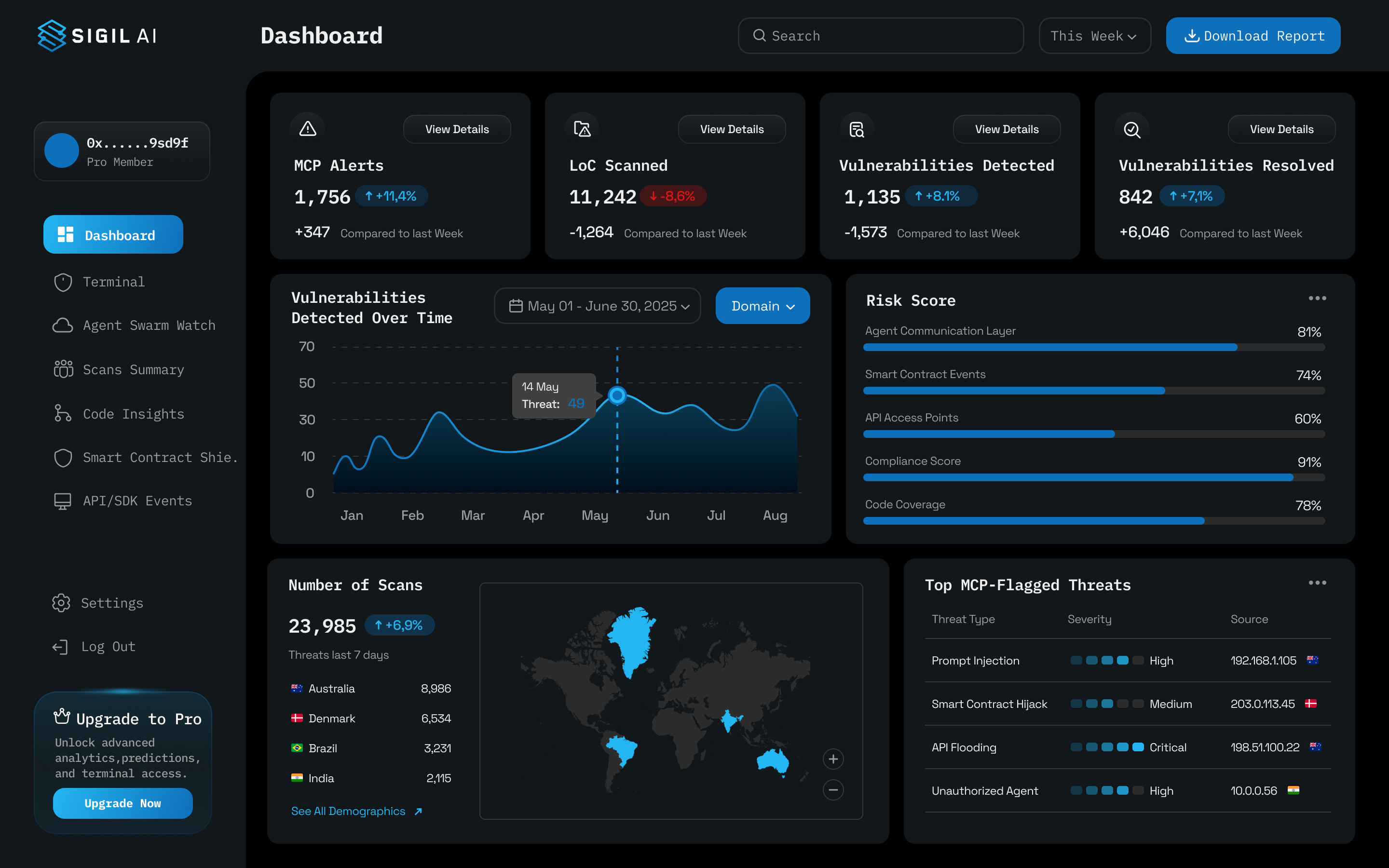
Task: Click the Upgrade Now button
Action: (123, 803)
